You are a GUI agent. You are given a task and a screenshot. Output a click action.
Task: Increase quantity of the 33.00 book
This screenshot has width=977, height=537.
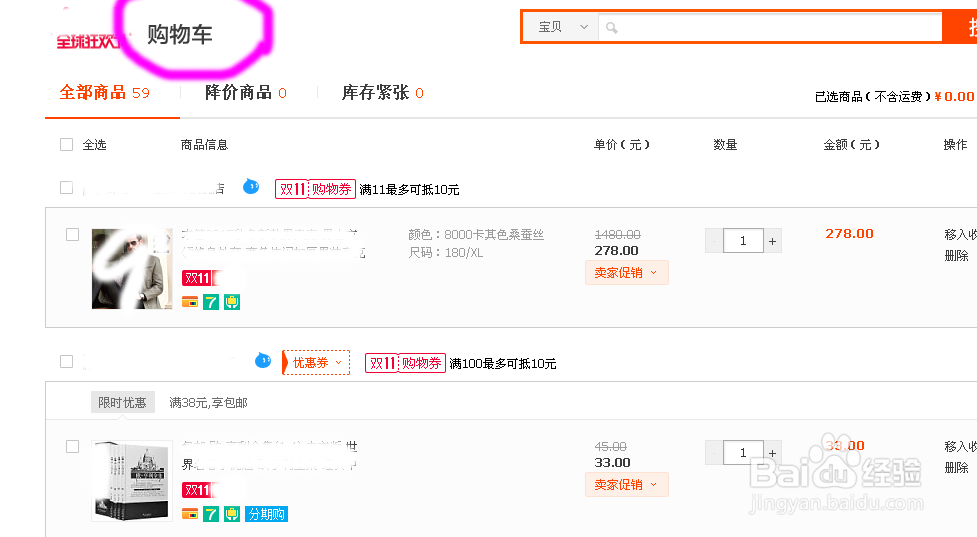[x=773, y=453]
